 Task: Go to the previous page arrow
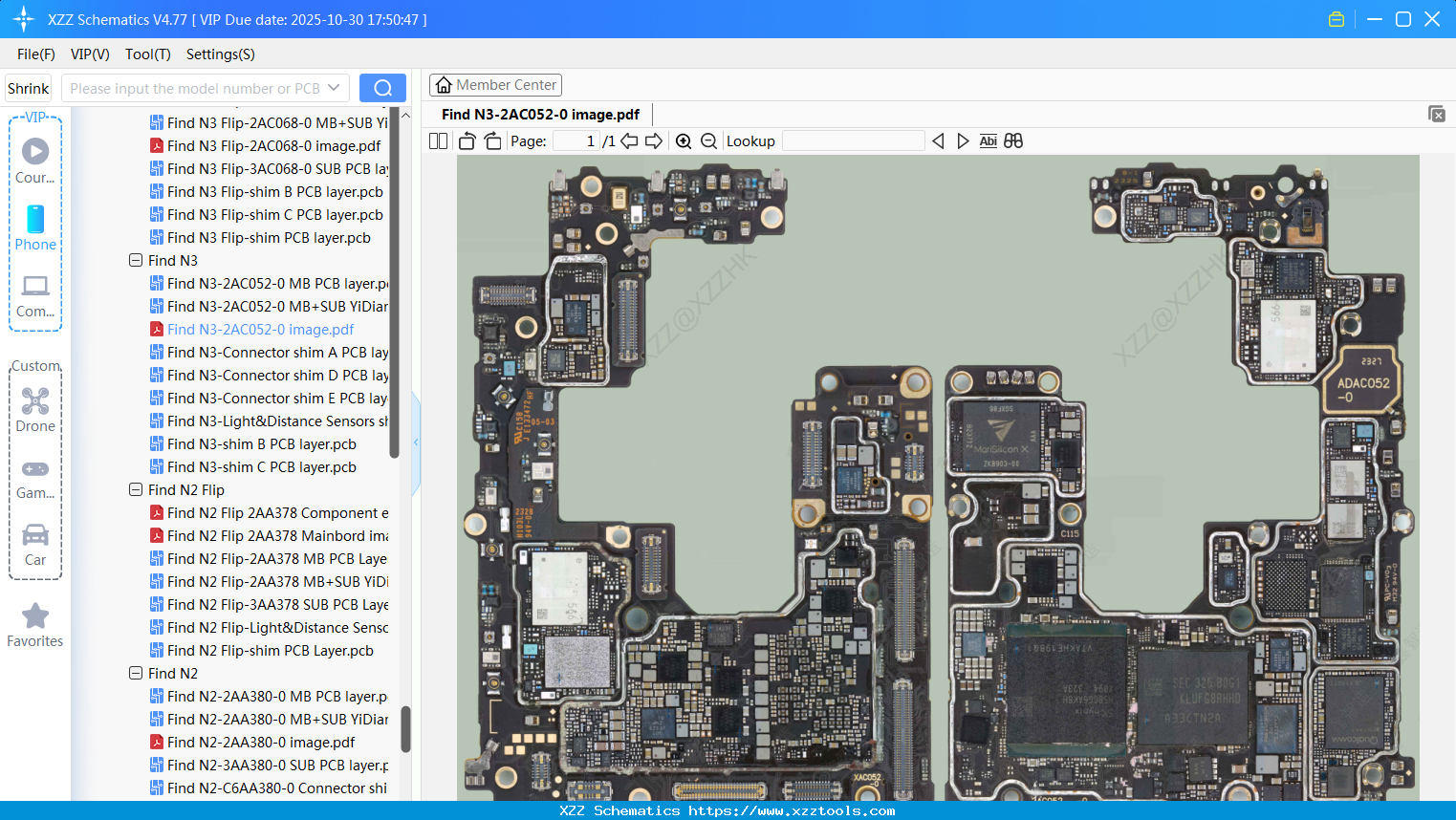coord(629,141)
